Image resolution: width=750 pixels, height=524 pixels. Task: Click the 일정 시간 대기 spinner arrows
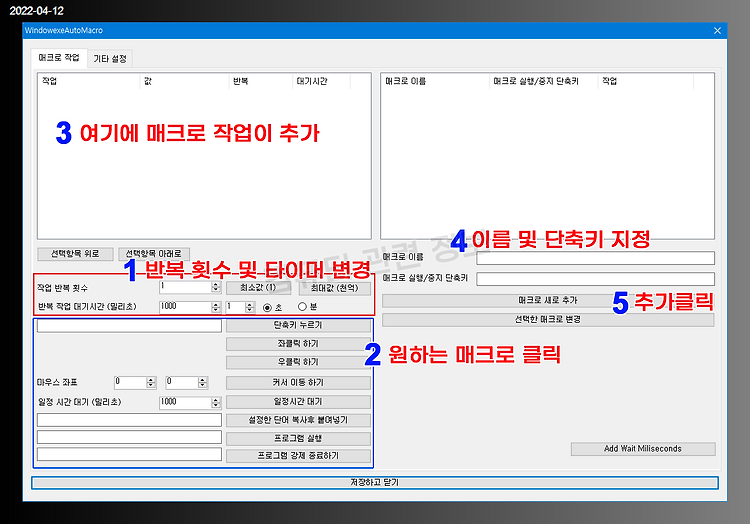tap(216, 403)
